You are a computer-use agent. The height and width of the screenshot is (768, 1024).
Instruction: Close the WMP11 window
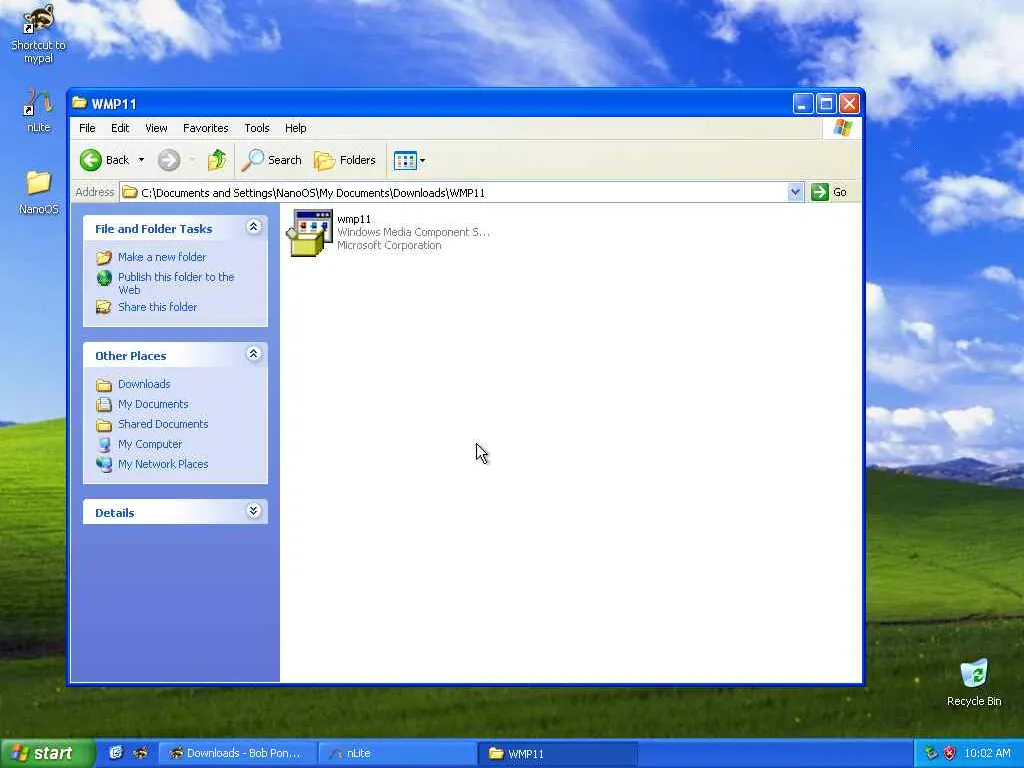pyautogui.click(x=849, y=104)
